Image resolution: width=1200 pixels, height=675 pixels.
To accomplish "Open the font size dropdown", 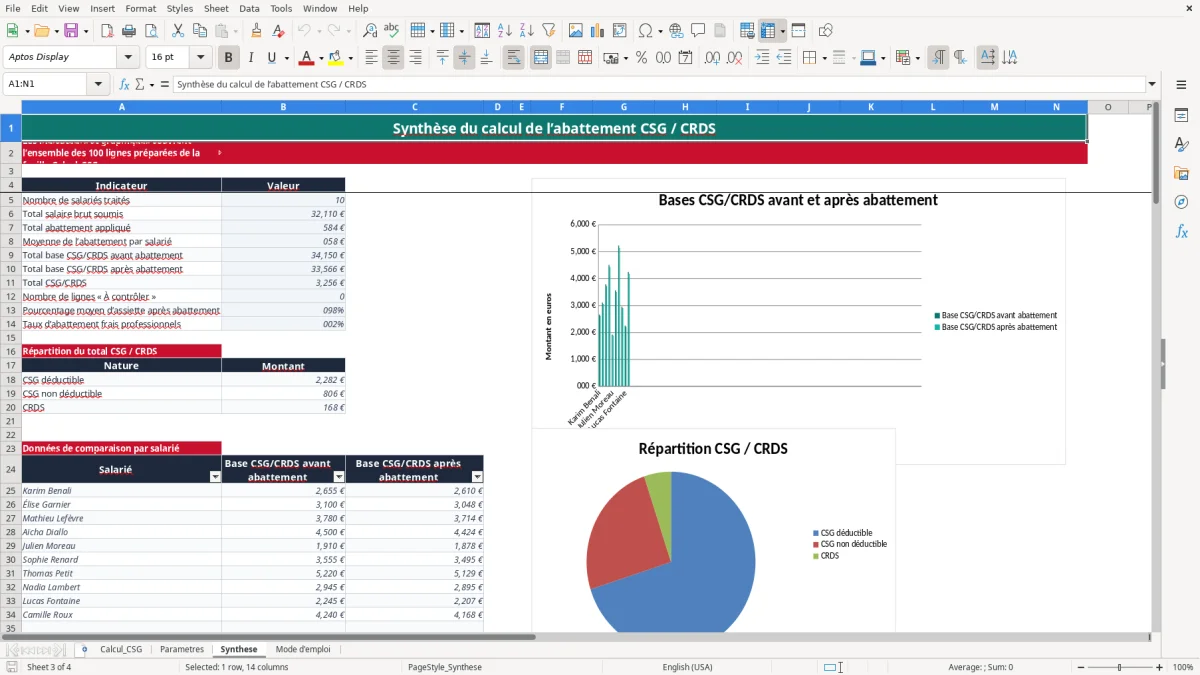I will click(x=200, y=57).
